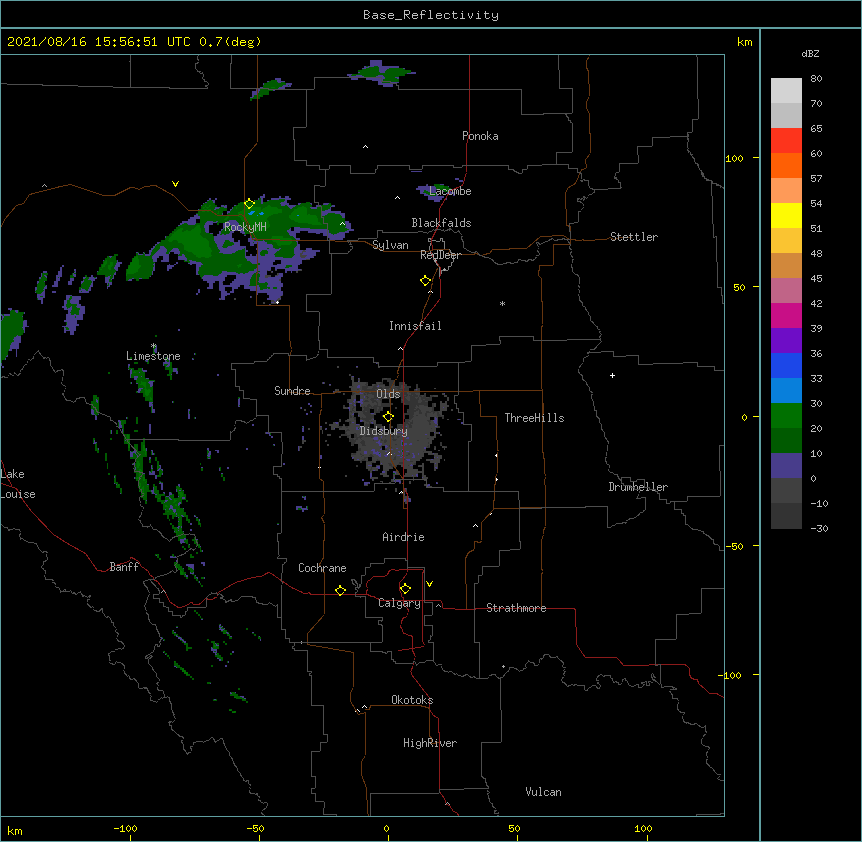
Task: Click the blue 36 dBZ legend swatch
Action: 786,365
